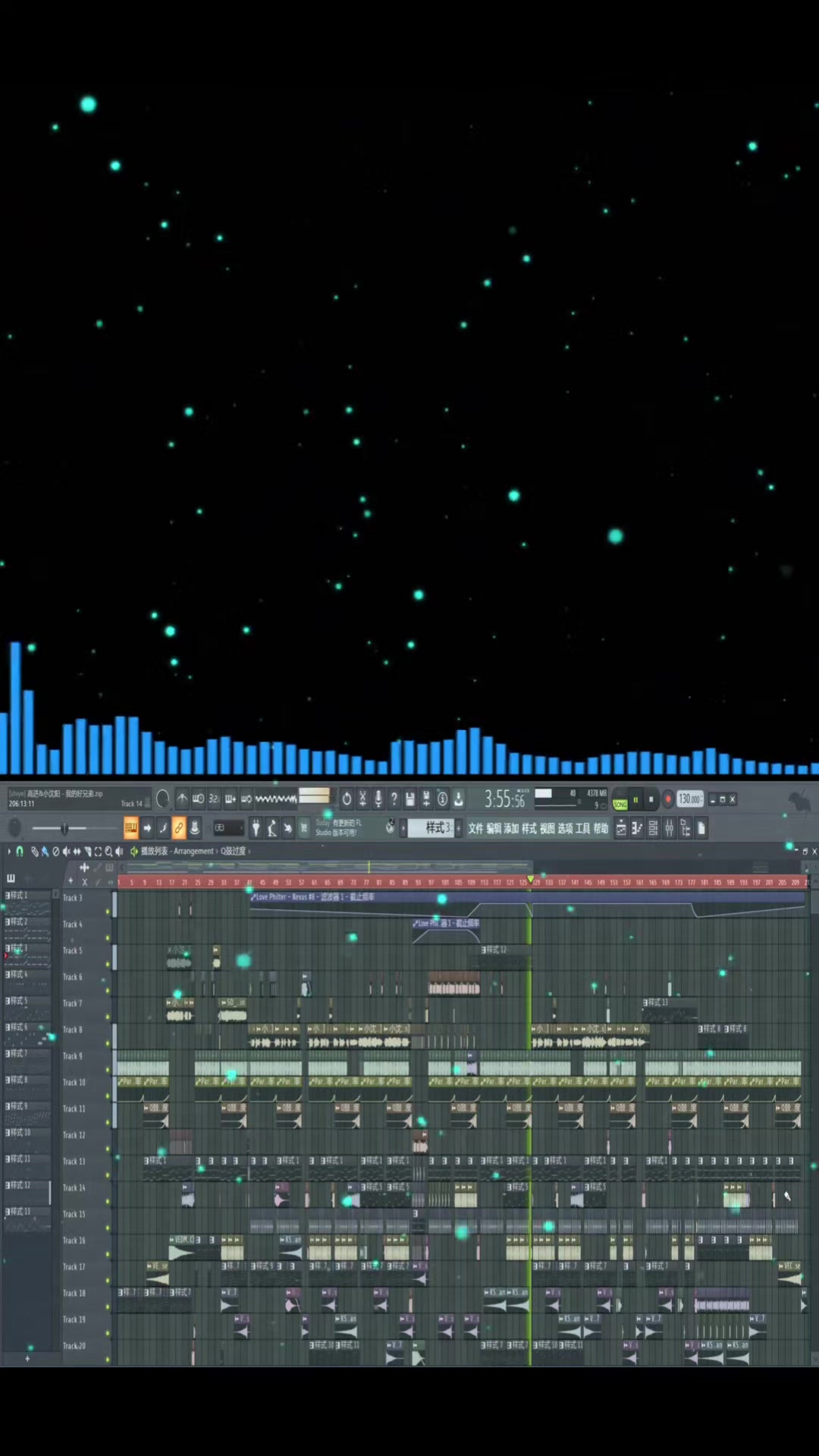Select the Slice tool in playlist toolbar
This screenshot has width=819, height=1456.
point(87,851)
